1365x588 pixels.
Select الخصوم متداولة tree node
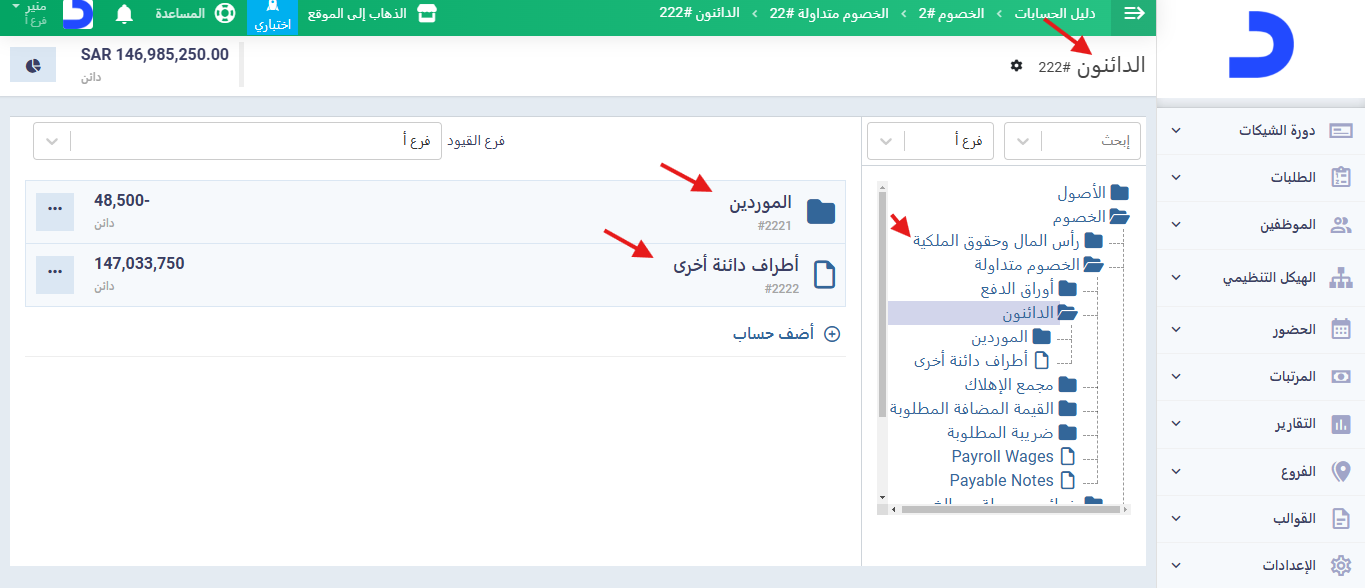tap(1027, 265)
